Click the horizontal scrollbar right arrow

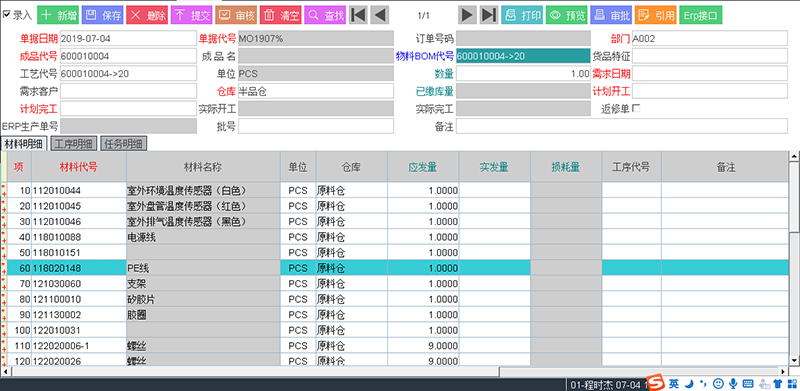tap(783, 371)
